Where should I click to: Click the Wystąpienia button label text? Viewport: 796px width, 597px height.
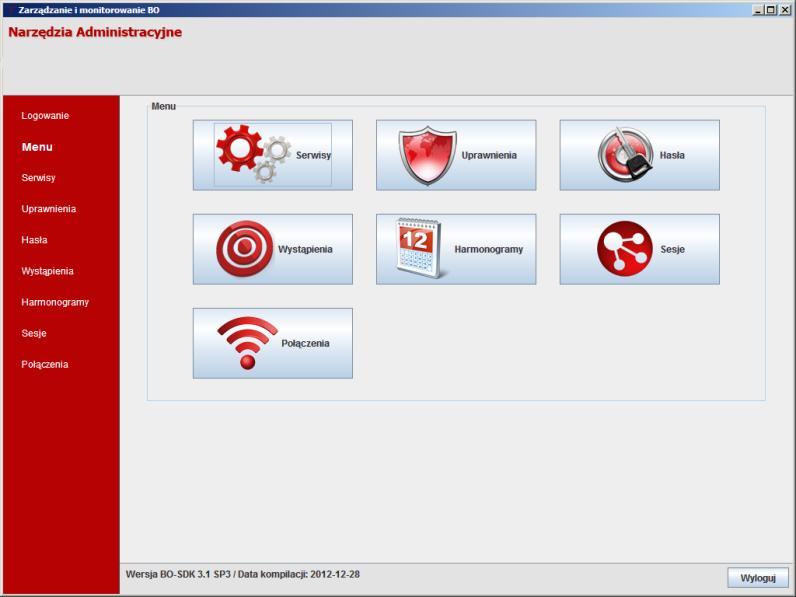(x=305, y=249)
